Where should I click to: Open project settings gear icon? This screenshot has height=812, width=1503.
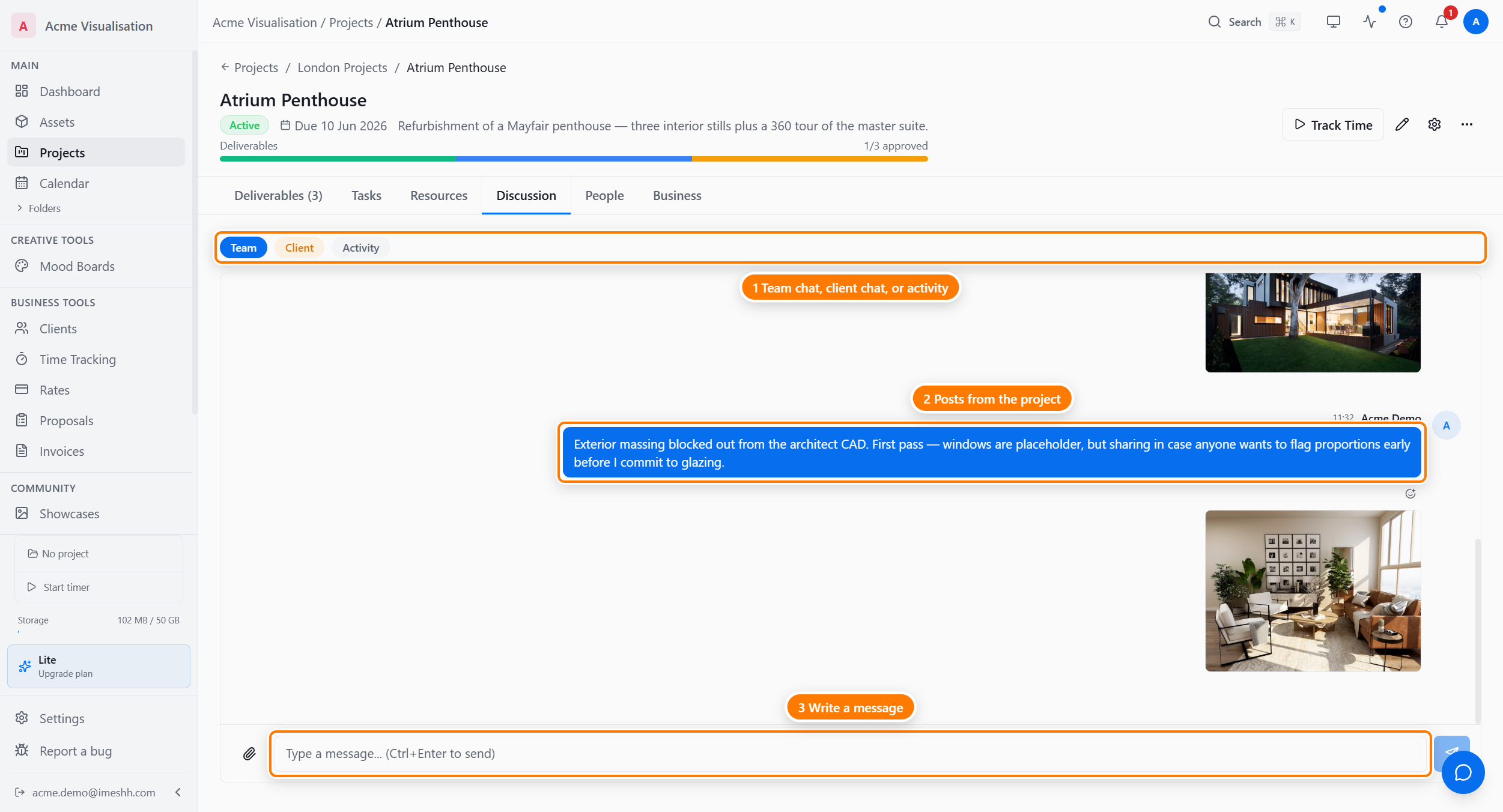click(x=1435, y=124)
